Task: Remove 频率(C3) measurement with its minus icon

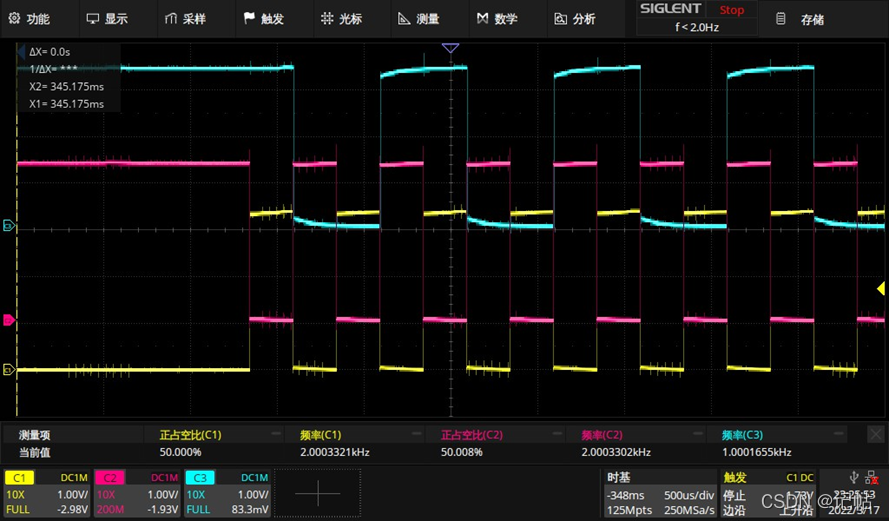Action: [839, 434]
